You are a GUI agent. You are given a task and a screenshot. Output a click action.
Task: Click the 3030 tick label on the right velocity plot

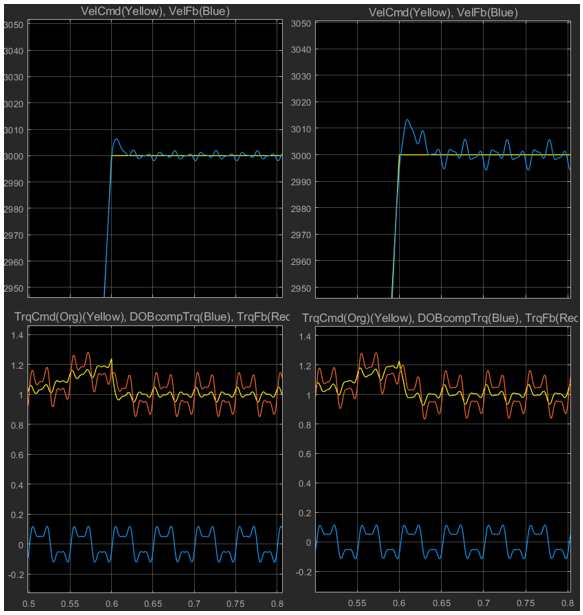(301, 76)
